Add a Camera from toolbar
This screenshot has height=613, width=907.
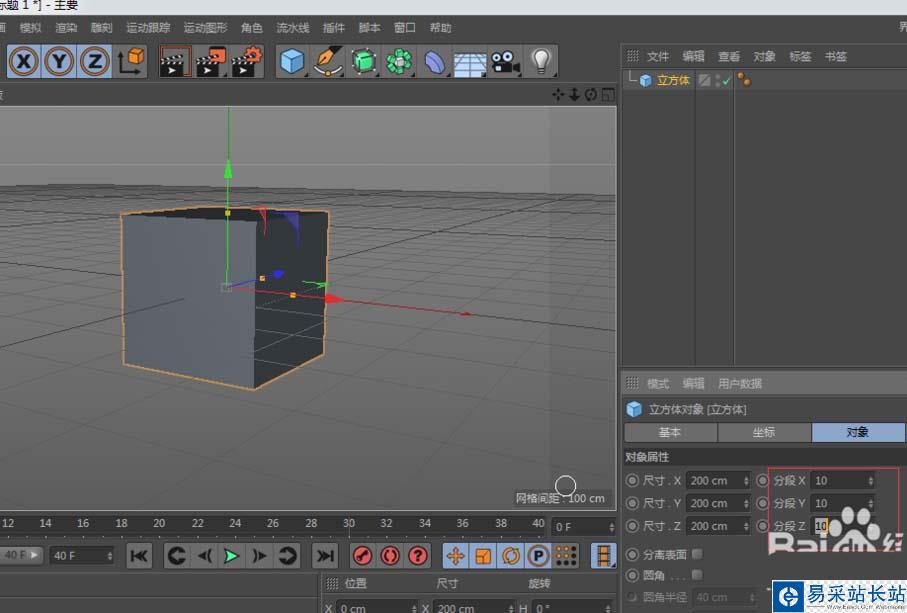pyautogui.click(x=505, y=62)
